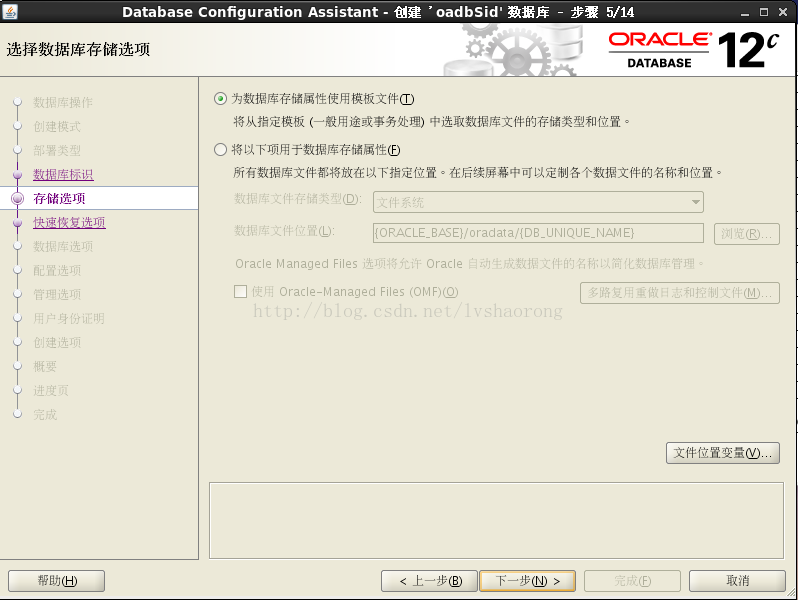Open help with the 帮助(H) button

tap(56, 581)
